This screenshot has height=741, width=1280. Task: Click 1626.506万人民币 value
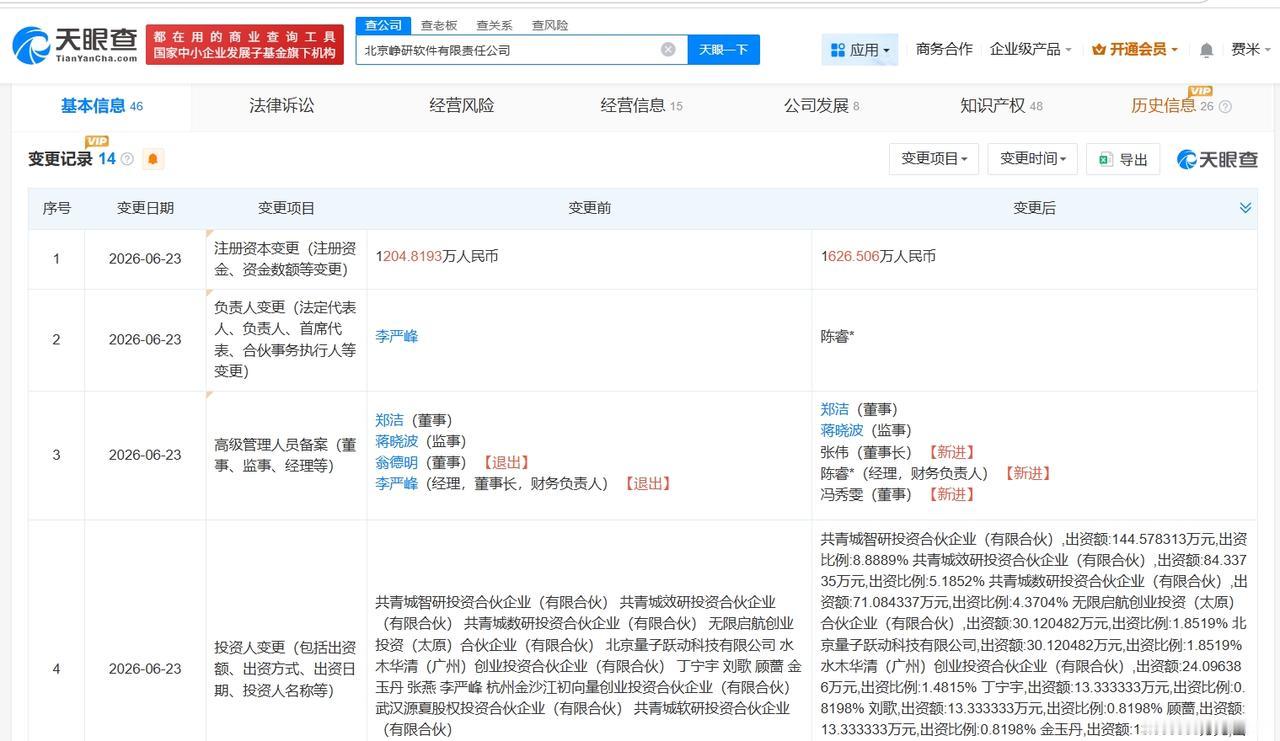tap(878, 257)
